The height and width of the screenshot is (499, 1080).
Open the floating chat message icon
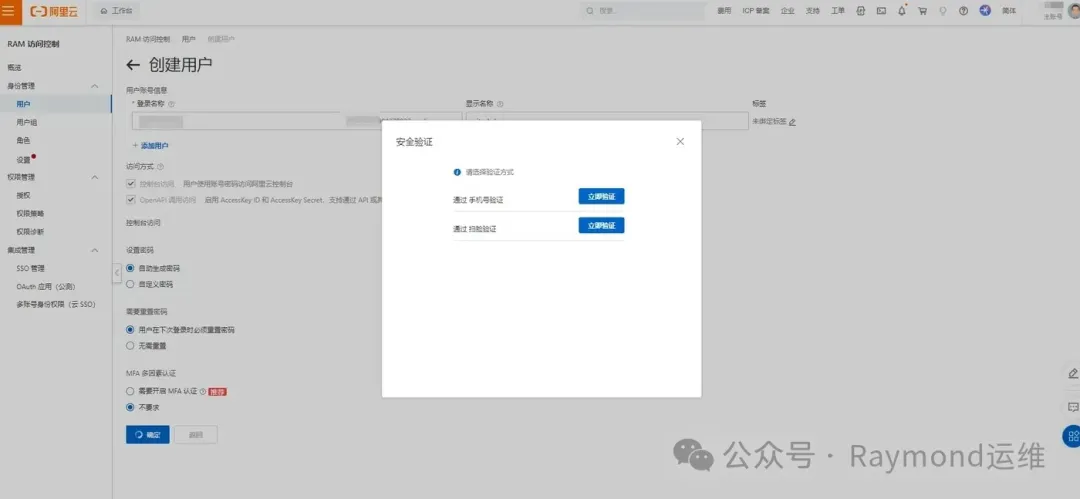click(1072, 407)
